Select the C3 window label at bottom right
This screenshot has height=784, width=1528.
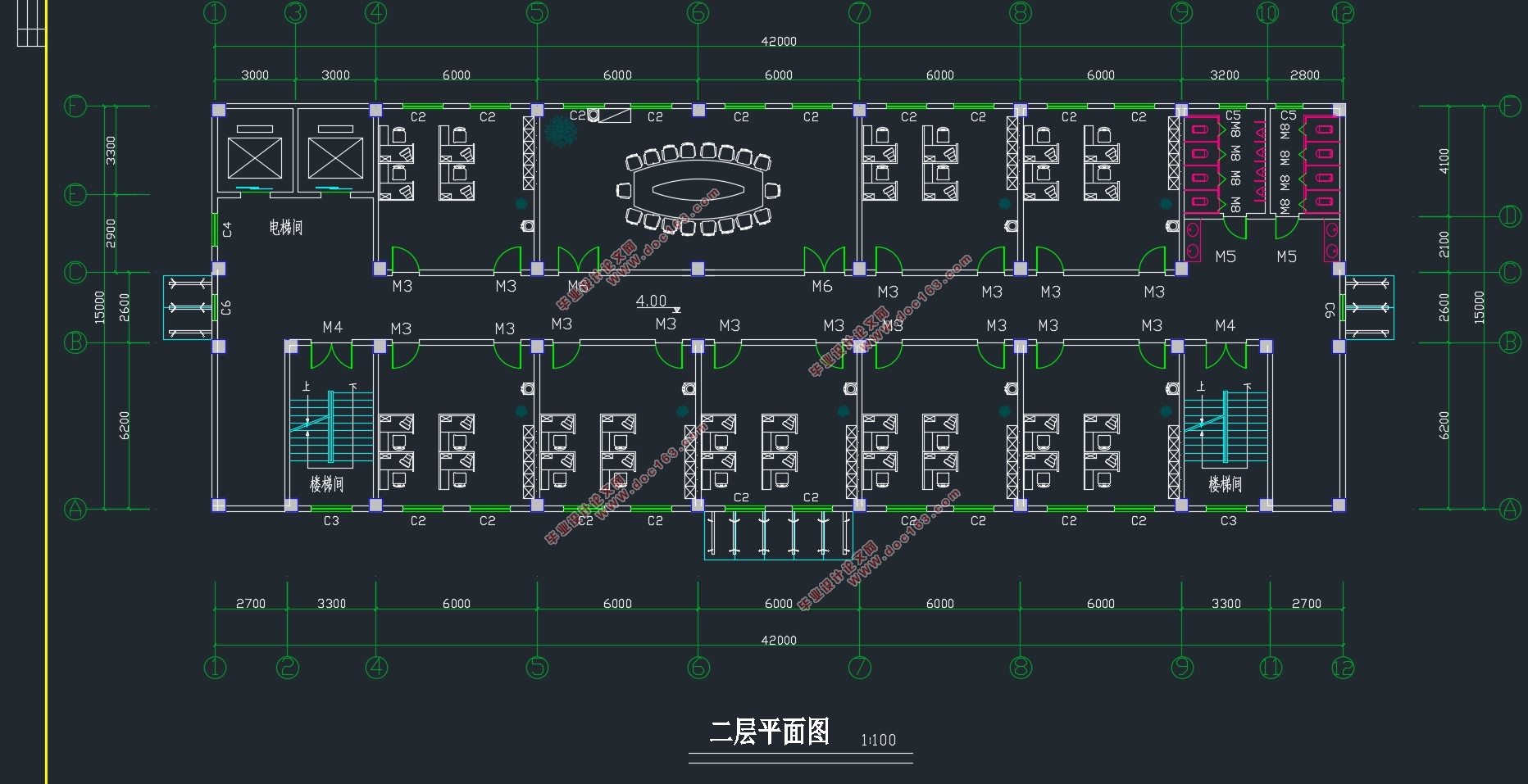click(1228, 520)
